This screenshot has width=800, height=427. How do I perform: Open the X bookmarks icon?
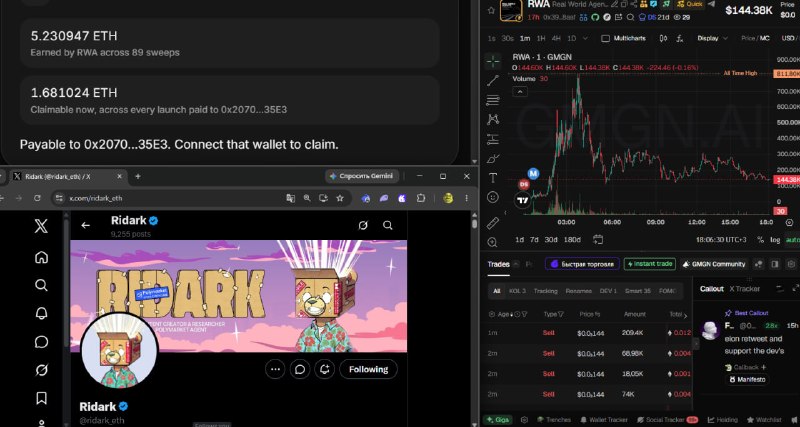coord(41,397)
